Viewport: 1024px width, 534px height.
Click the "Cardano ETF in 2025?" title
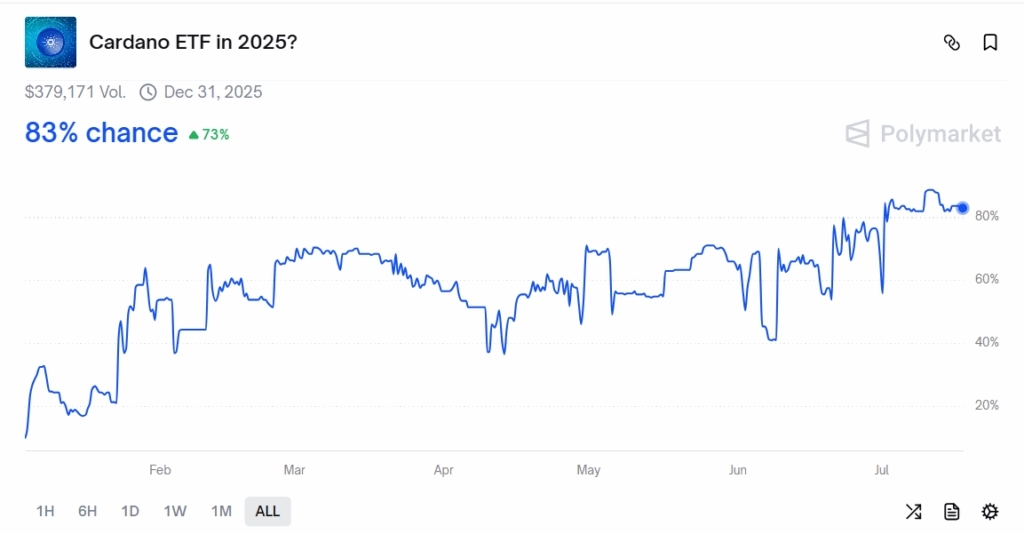coord(193,43)
